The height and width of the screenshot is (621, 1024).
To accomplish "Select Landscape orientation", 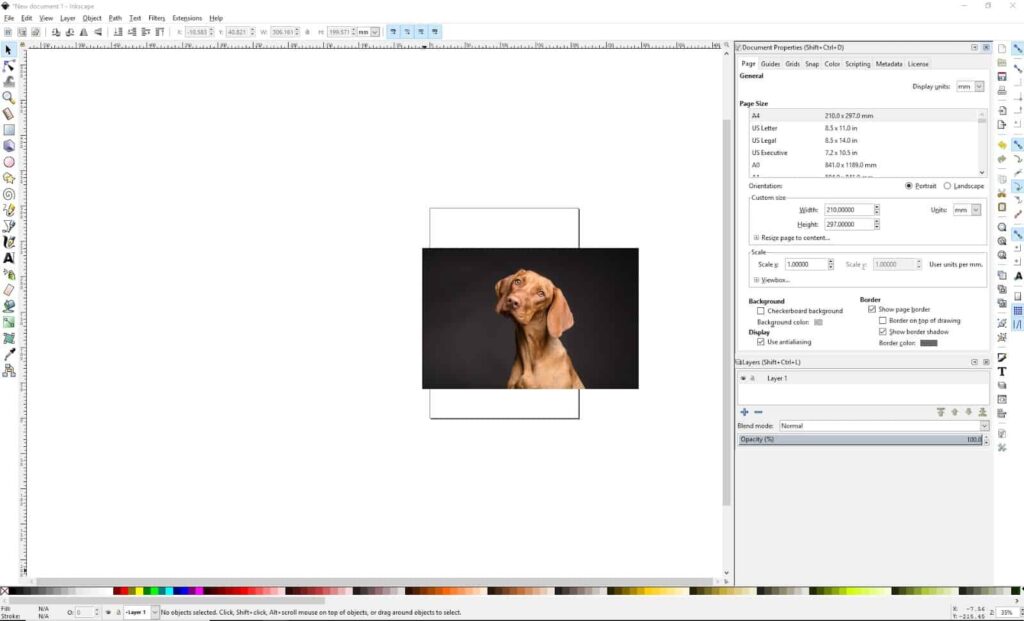I will tap(946, 186).
